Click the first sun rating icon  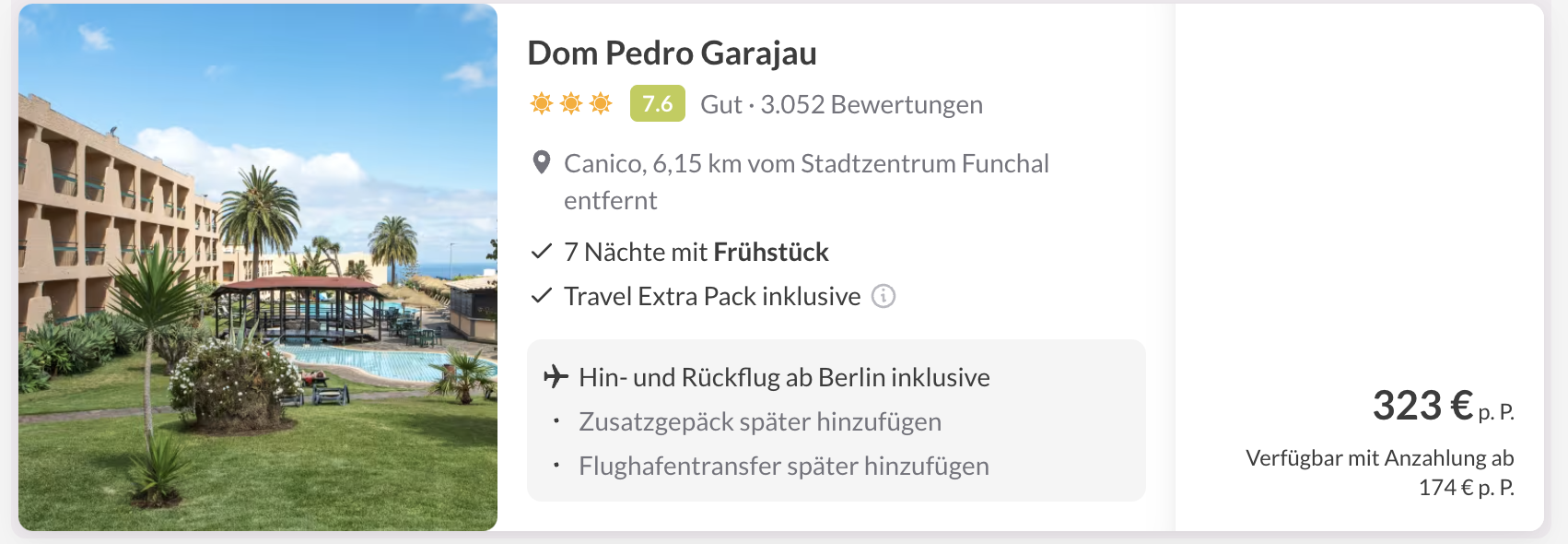click(x=542, y=103)
